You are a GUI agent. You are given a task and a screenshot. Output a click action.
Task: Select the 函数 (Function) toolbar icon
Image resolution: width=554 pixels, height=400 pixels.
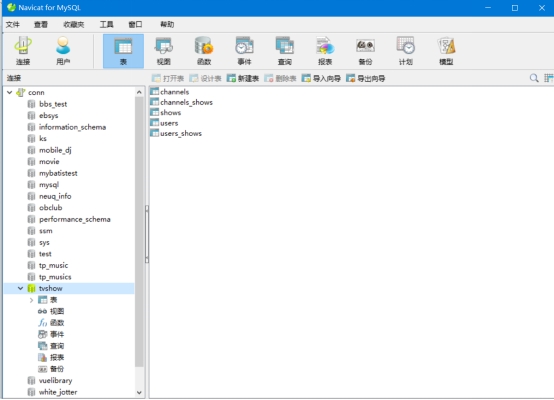point(204,51)
